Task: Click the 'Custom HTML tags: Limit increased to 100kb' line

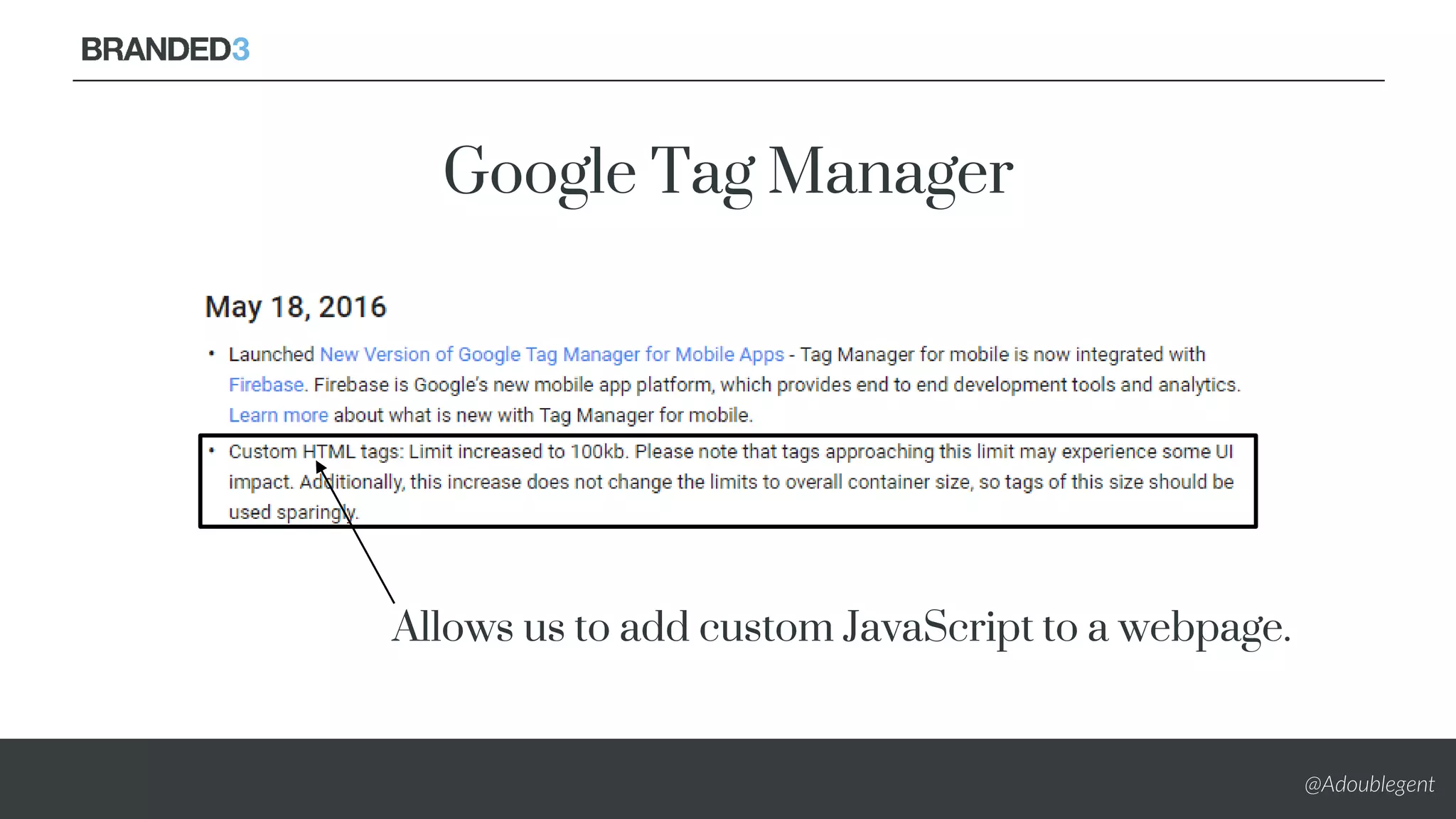Action: pos(429,452)
